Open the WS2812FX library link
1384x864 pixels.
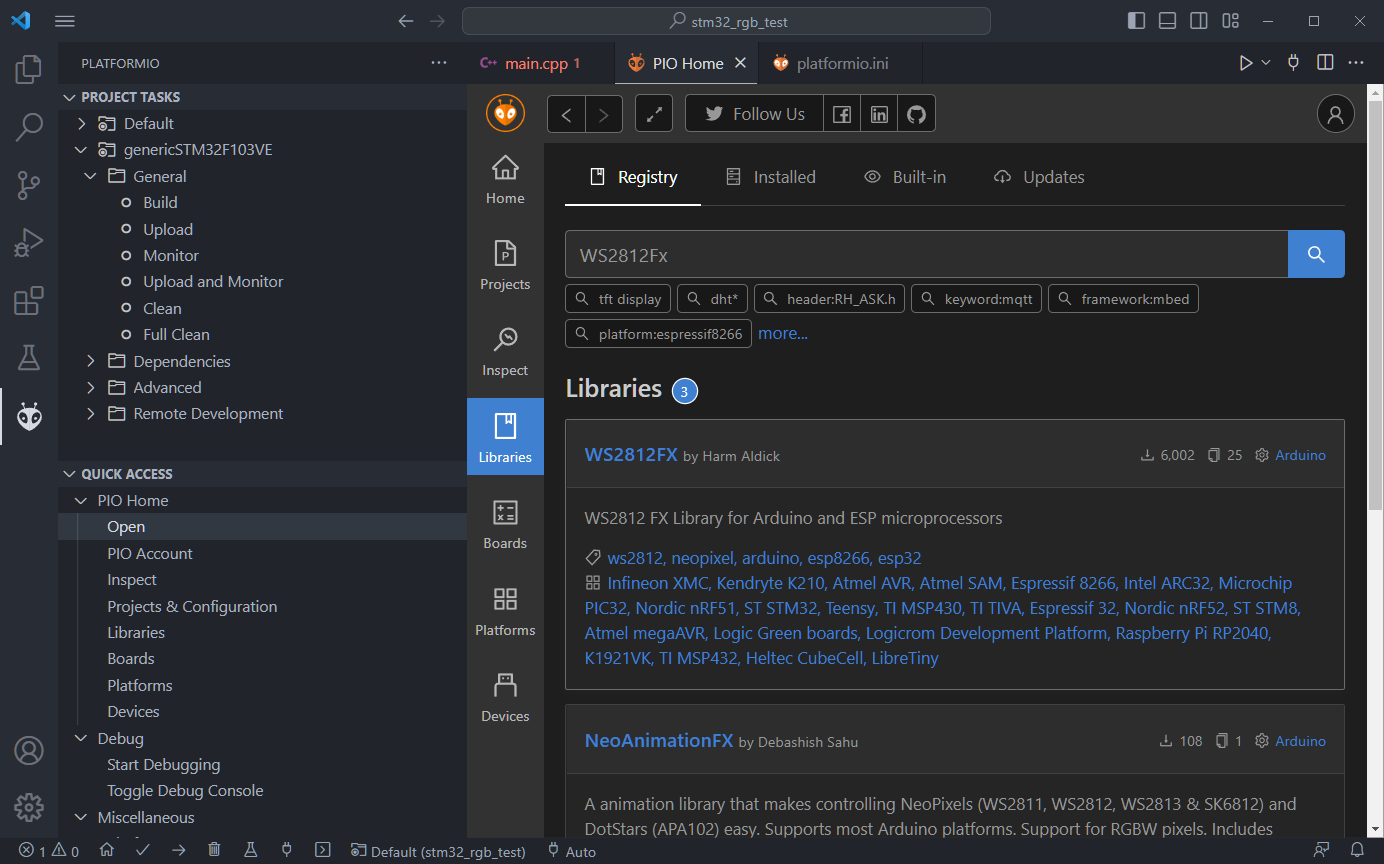point(631,454)
